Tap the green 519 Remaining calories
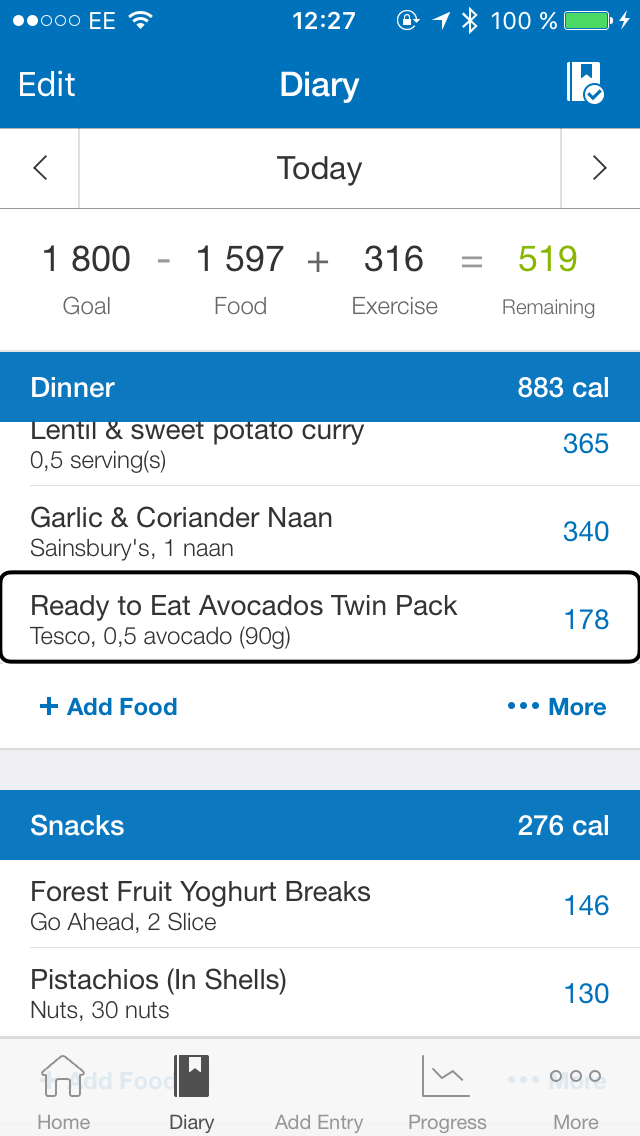 click(x=548, y=259)
